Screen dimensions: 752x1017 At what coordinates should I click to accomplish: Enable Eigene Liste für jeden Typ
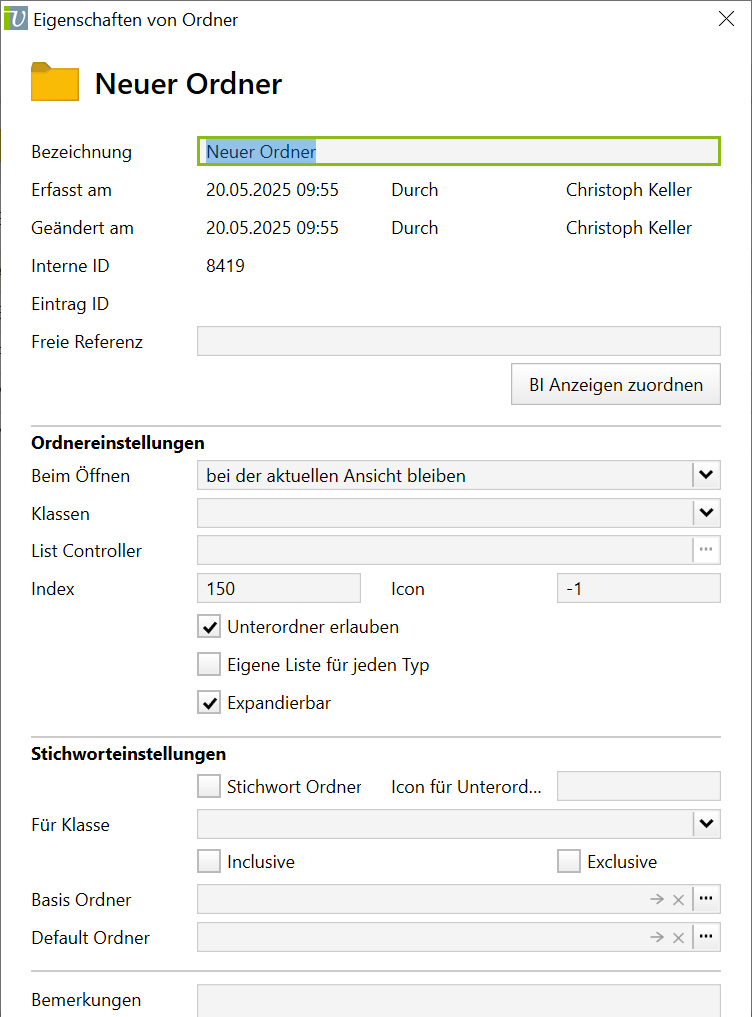[x=209, y=665]
